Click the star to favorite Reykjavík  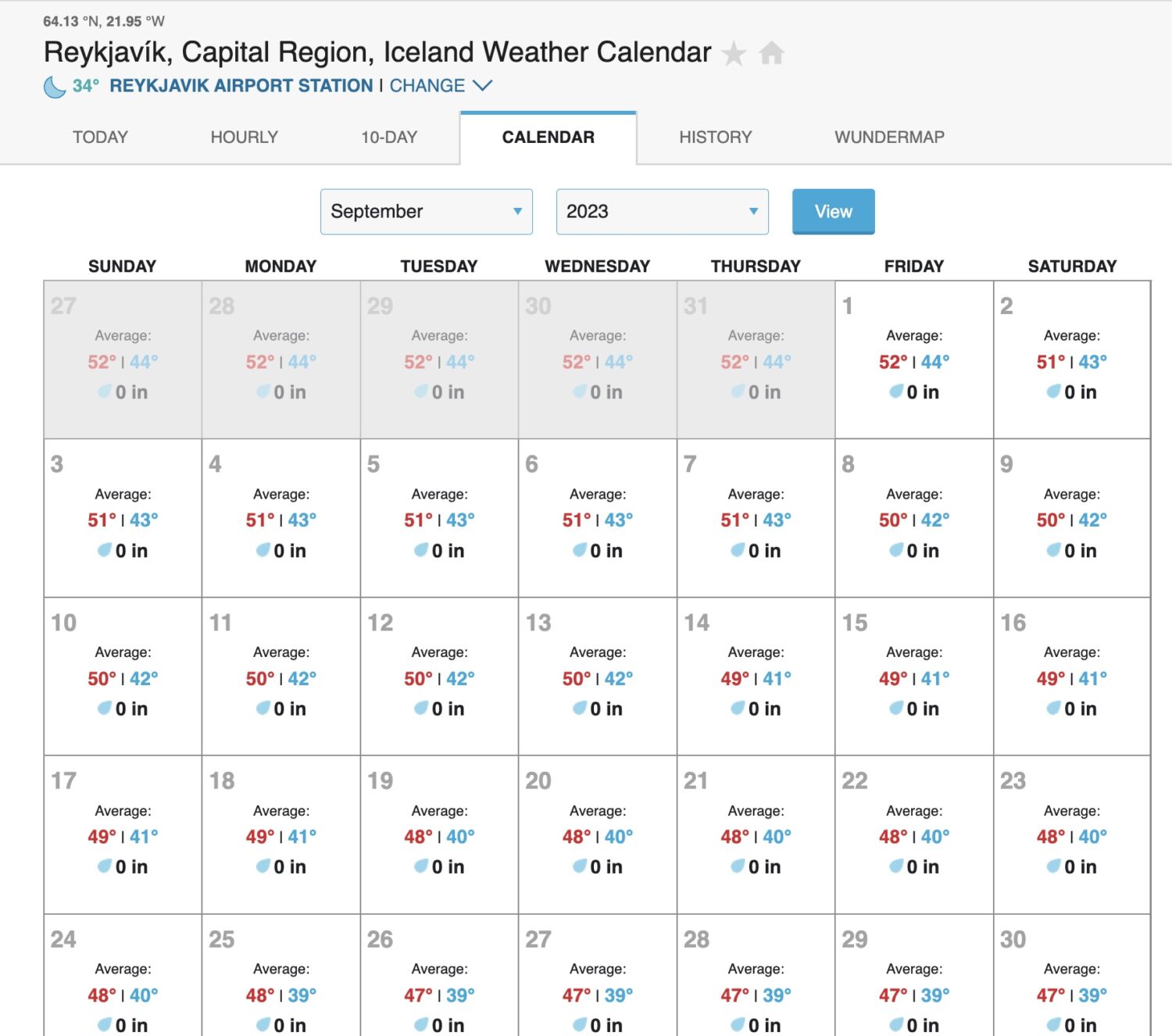(733, 53)
